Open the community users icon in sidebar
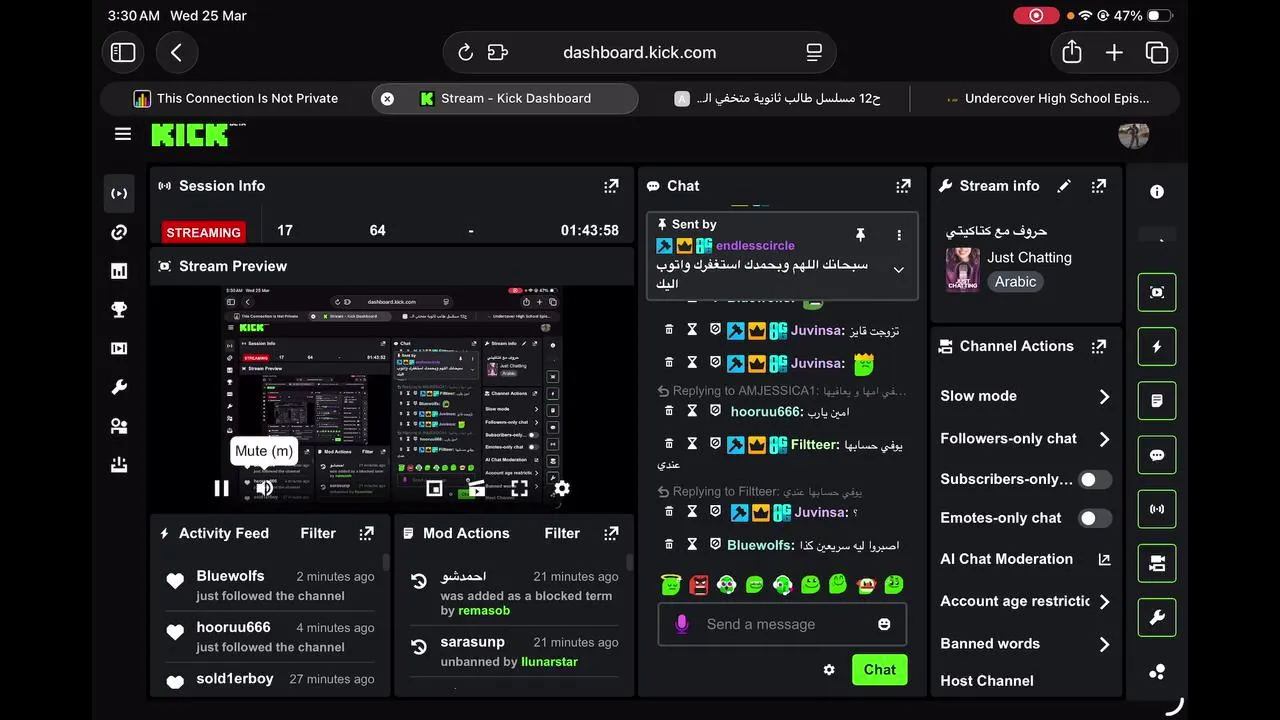1280x720 pixels. [119, 427]
